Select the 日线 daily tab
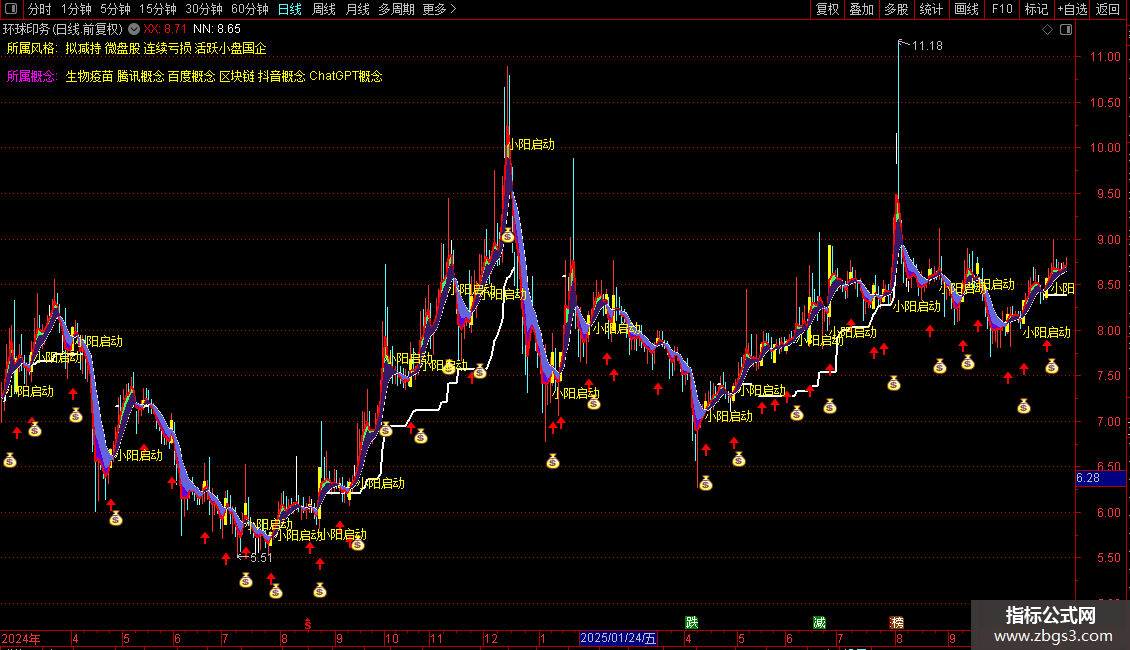This screenshot has height=650, width=1130. (x=290, y=9)
